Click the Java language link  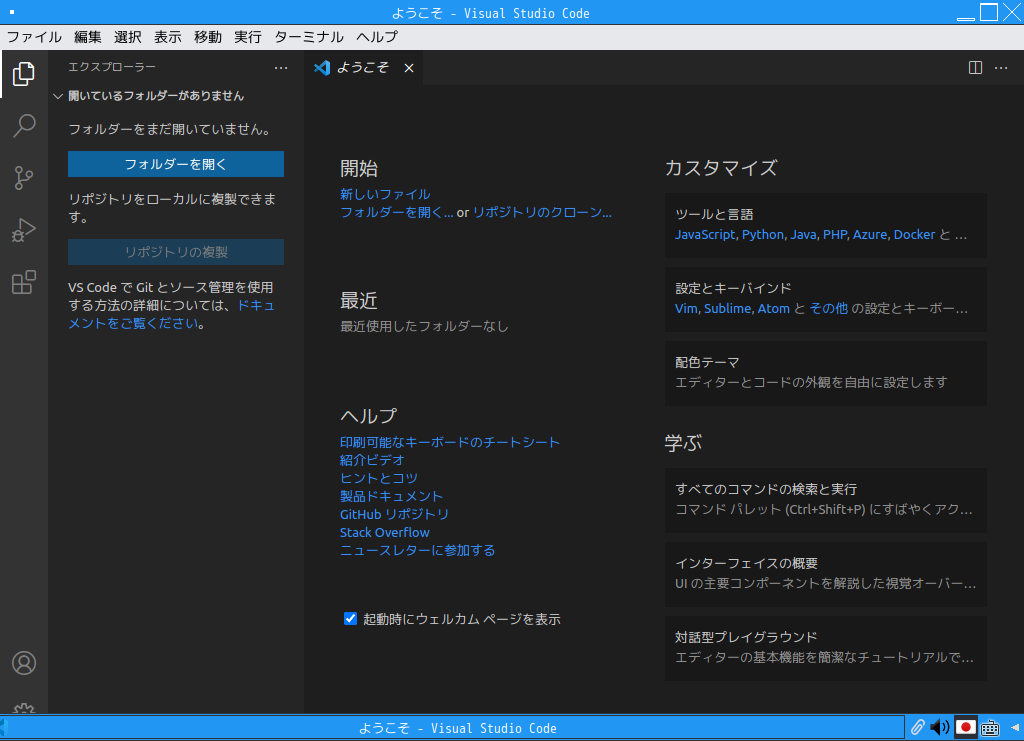coord(803,234)
